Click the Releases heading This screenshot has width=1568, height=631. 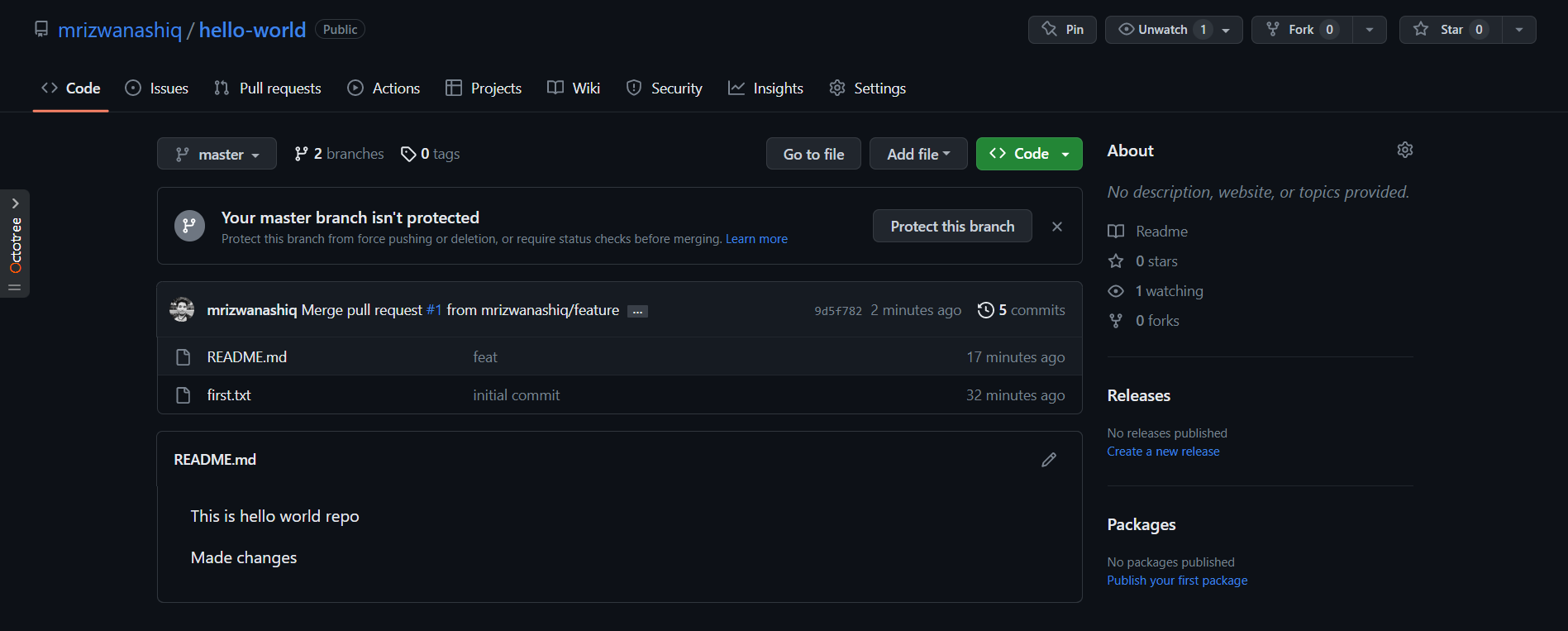click(1138, 395)
